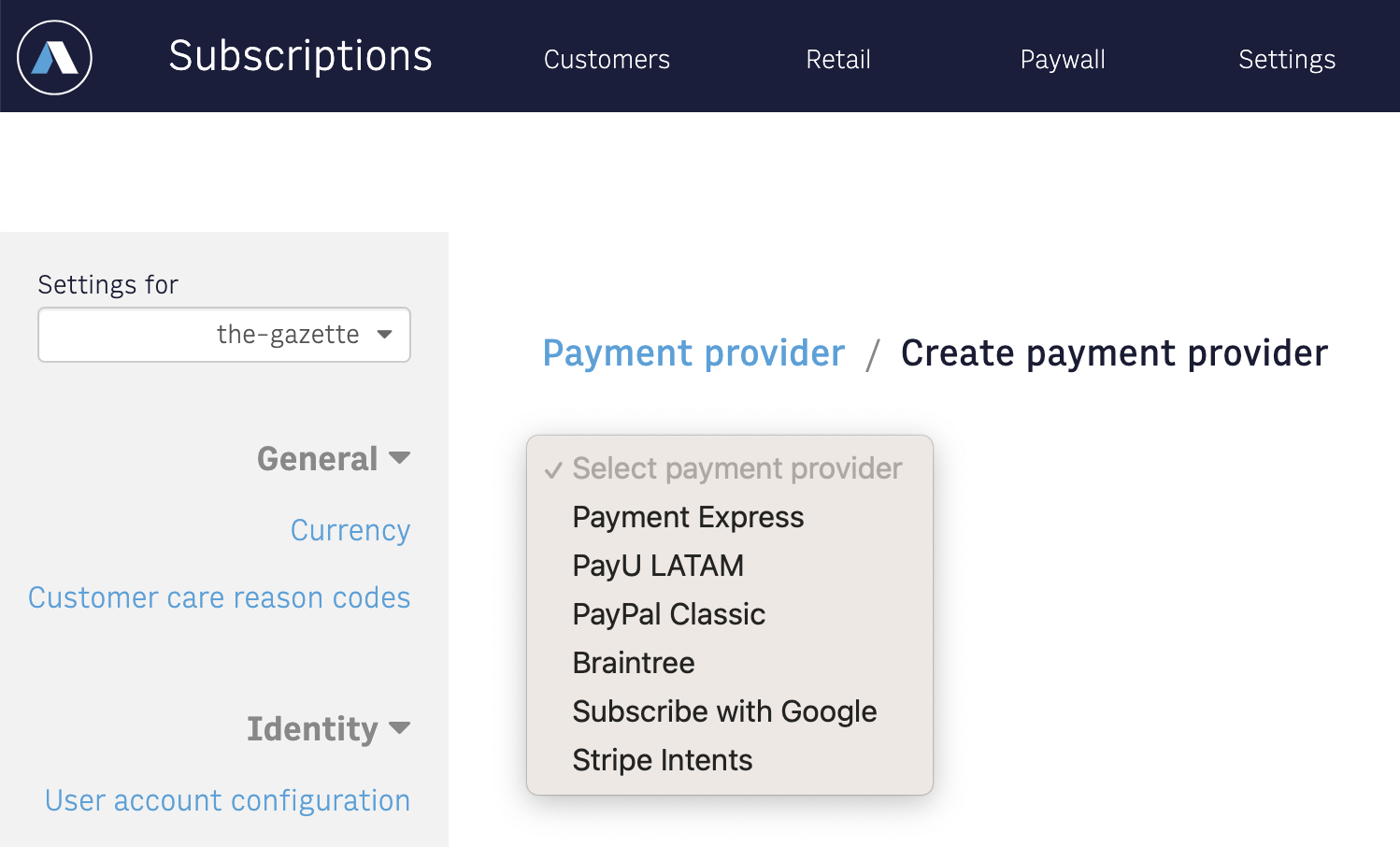This screenshot has width=1400, height=847.
Task: Open Customer care reason codes link
Action: coord(220,597)
